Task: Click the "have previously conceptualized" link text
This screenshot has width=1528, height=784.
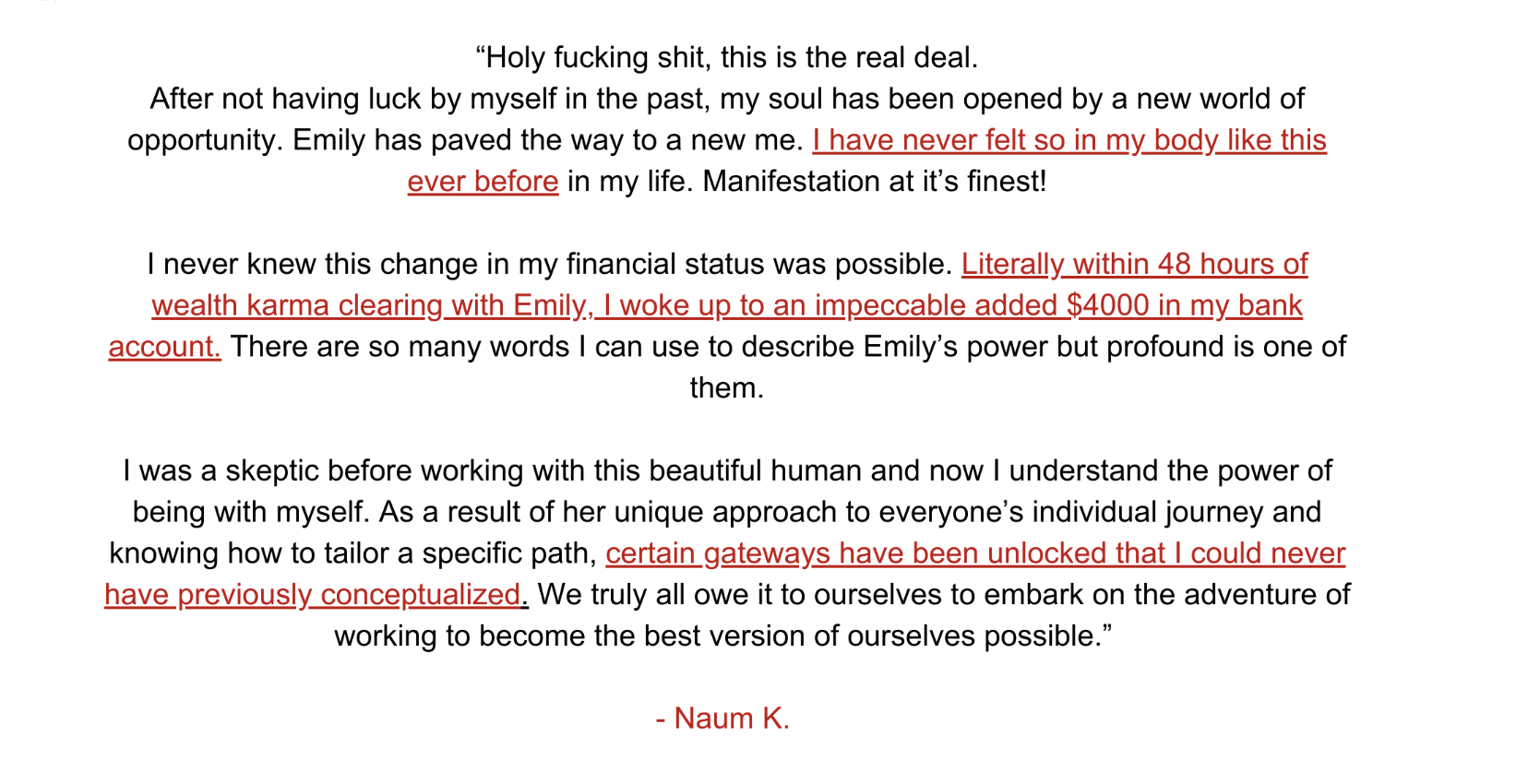Action: (312, 595)
